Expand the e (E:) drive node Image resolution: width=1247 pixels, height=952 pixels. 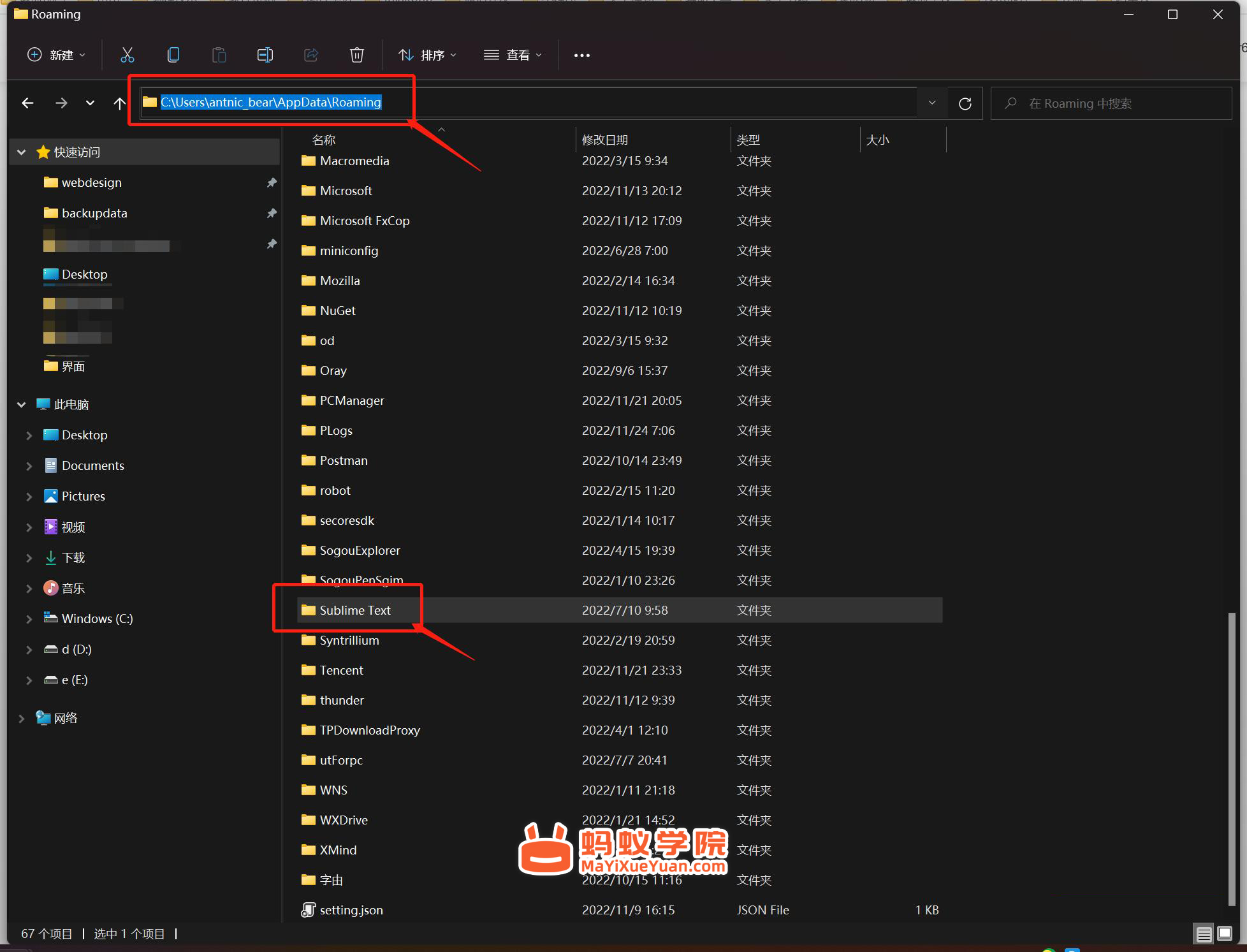pyautogui.click(x=29, y=680)
